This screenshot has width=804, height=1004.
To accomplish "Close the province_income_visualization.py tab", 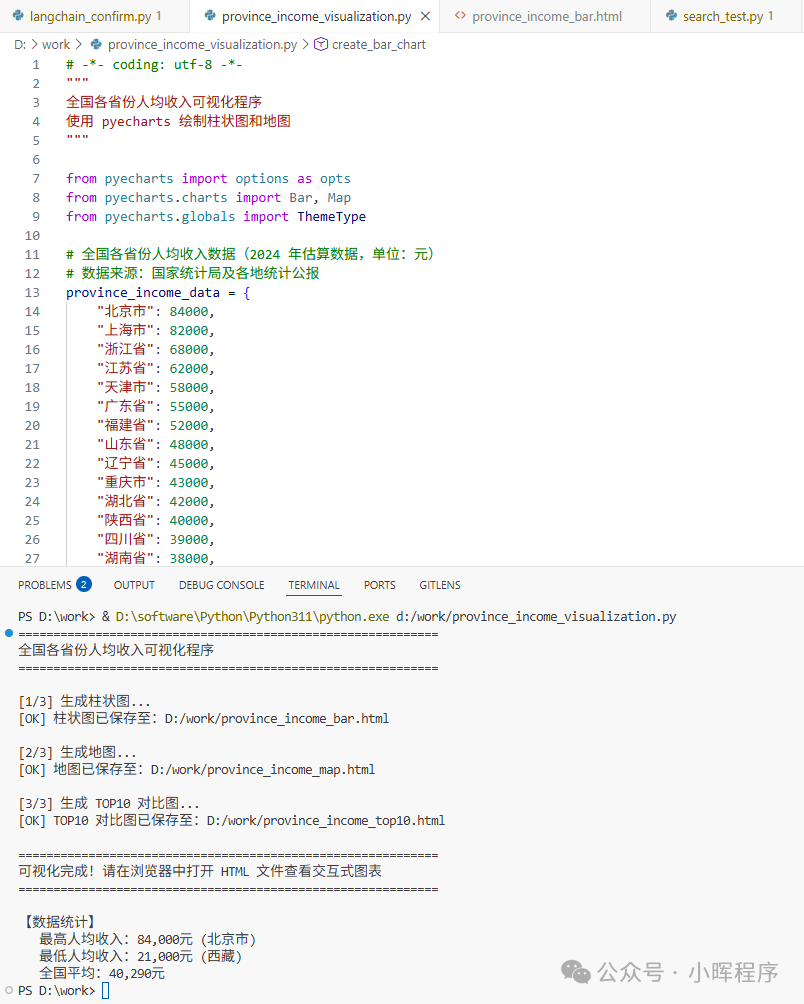I will pyautogui.click(x=425, y=17).
